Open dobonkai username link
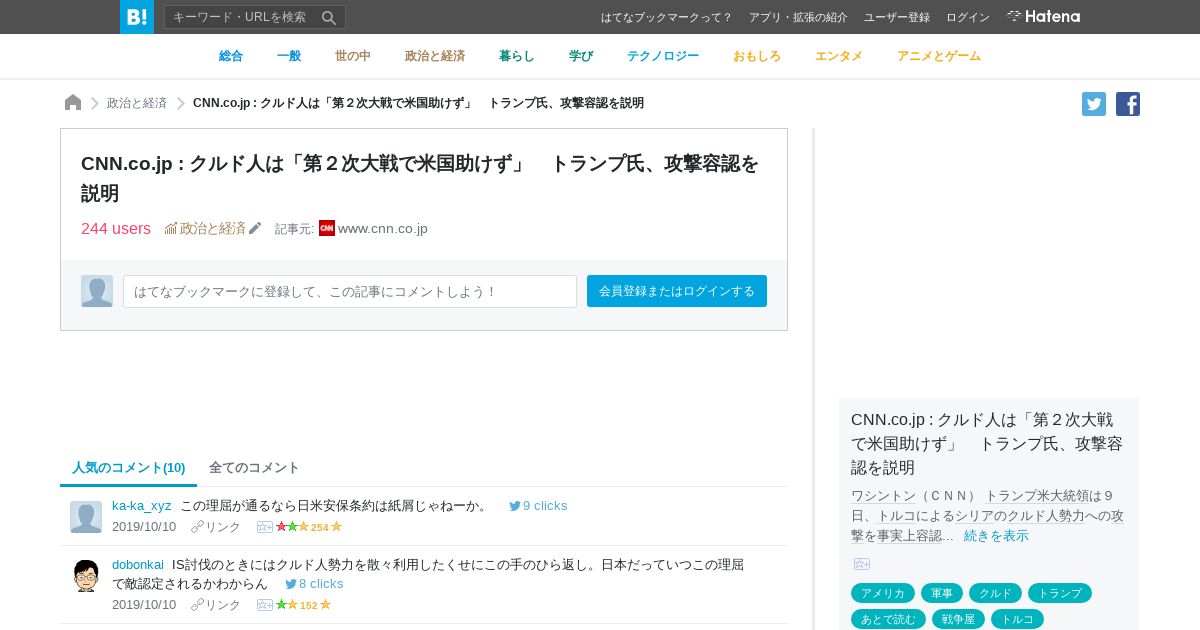The height and width of the screenshot is (630, 1200). [138, 565]
